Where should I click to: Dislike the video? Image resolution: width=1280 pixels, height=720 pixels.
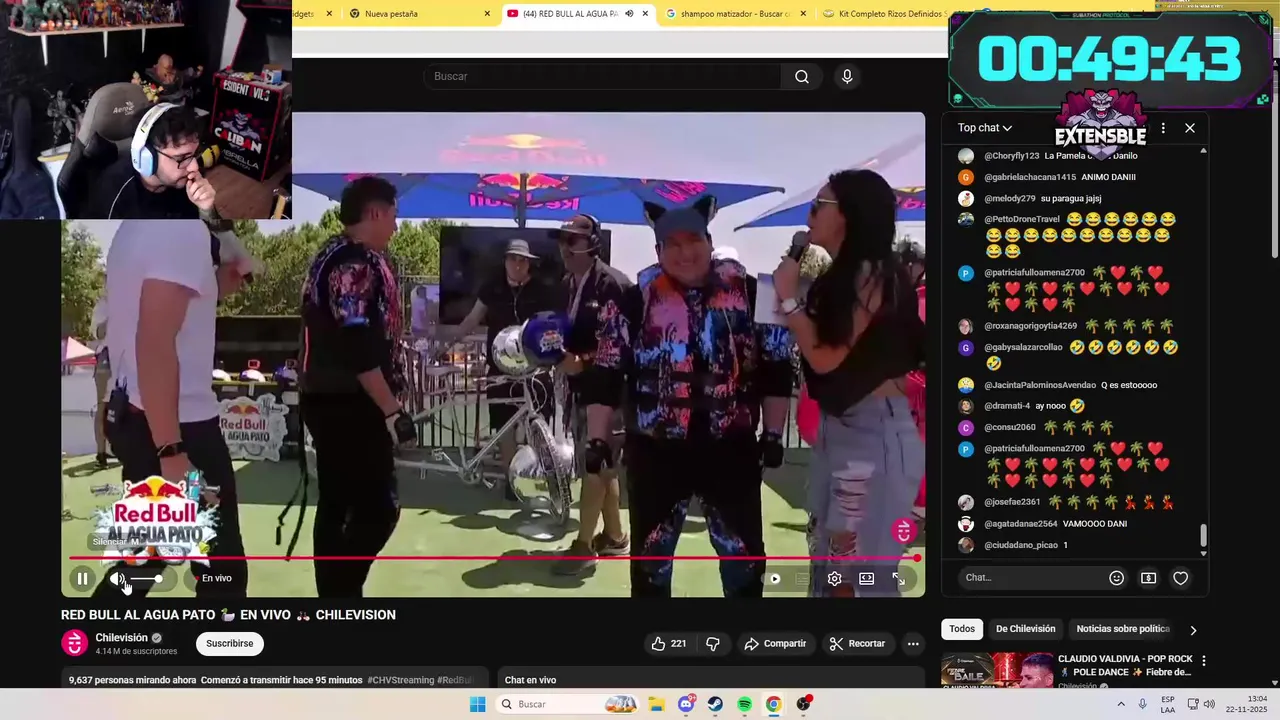713,643
